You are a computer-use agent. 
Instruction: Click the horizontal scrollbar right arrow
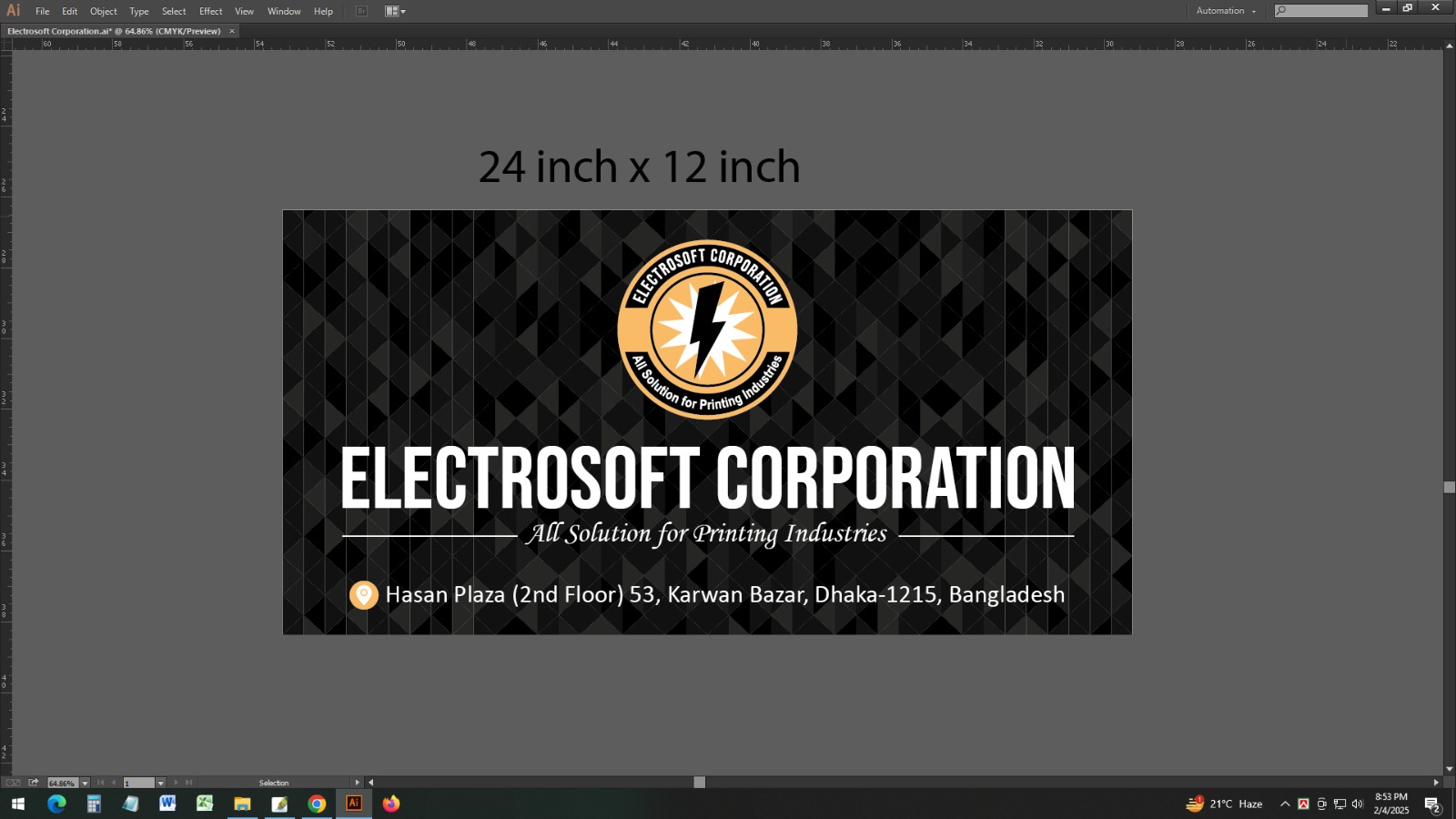(1436, 783)
